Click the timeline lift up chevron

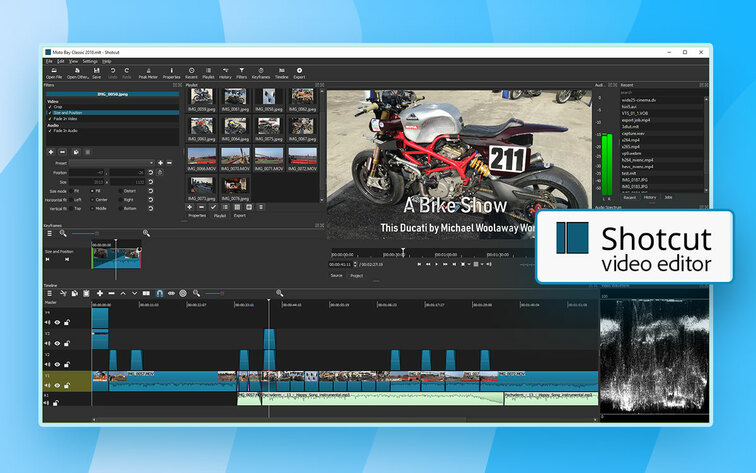123,293
